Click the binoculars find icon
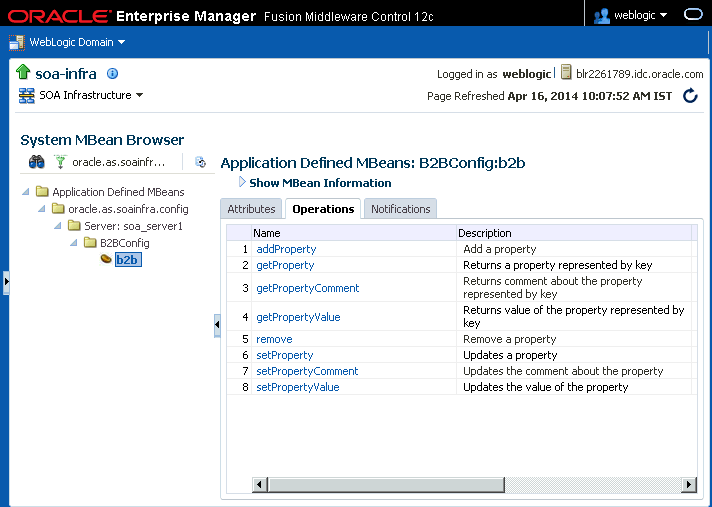Image resolution: width=712 pixels, height=507 pixels. (37, 162)
